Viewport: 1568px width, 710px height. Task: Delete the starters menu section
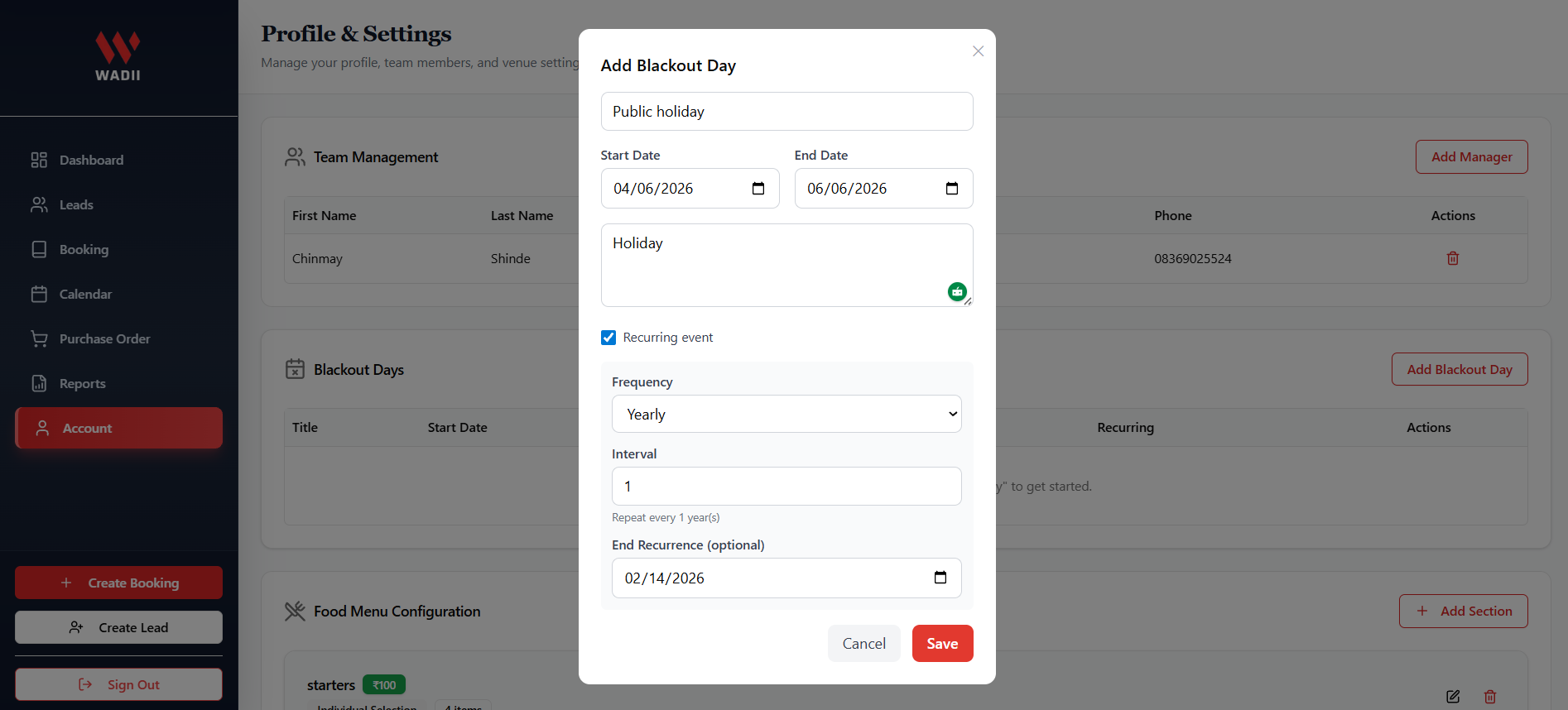pos(1490,696)
